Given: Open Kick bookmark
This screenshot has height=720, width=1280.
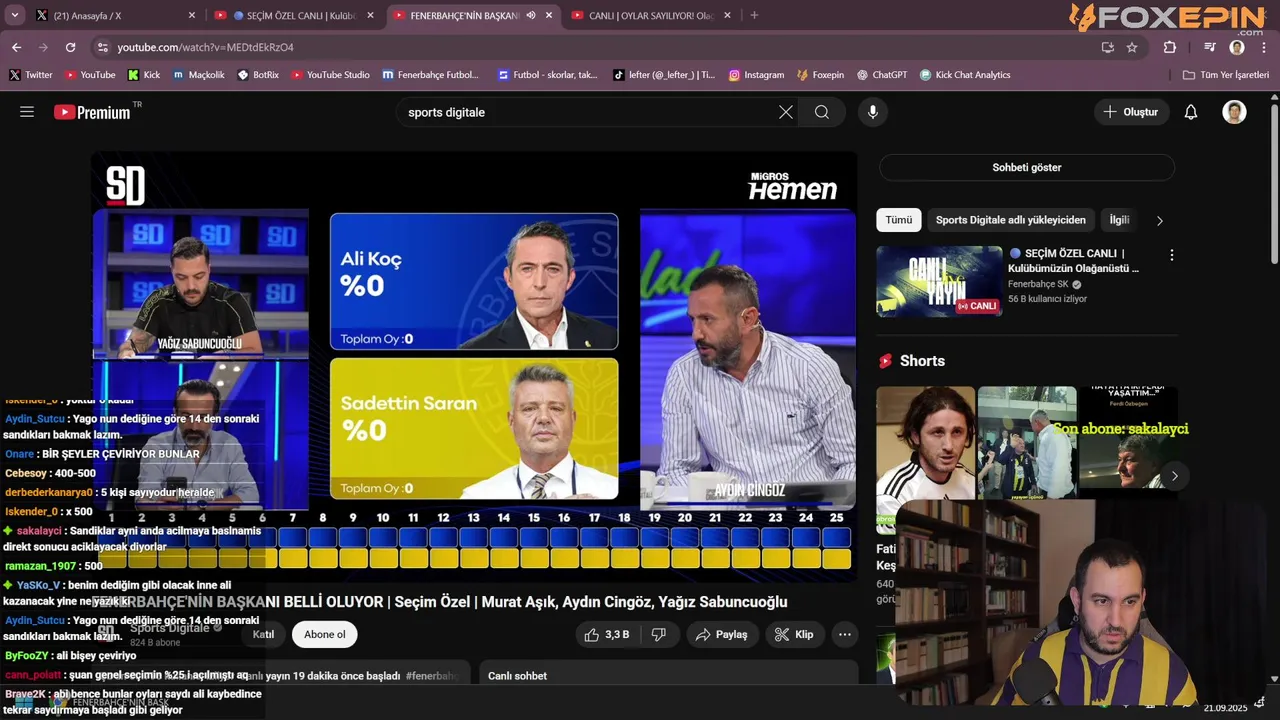Looking at the screenshot, I should (144, 75).
